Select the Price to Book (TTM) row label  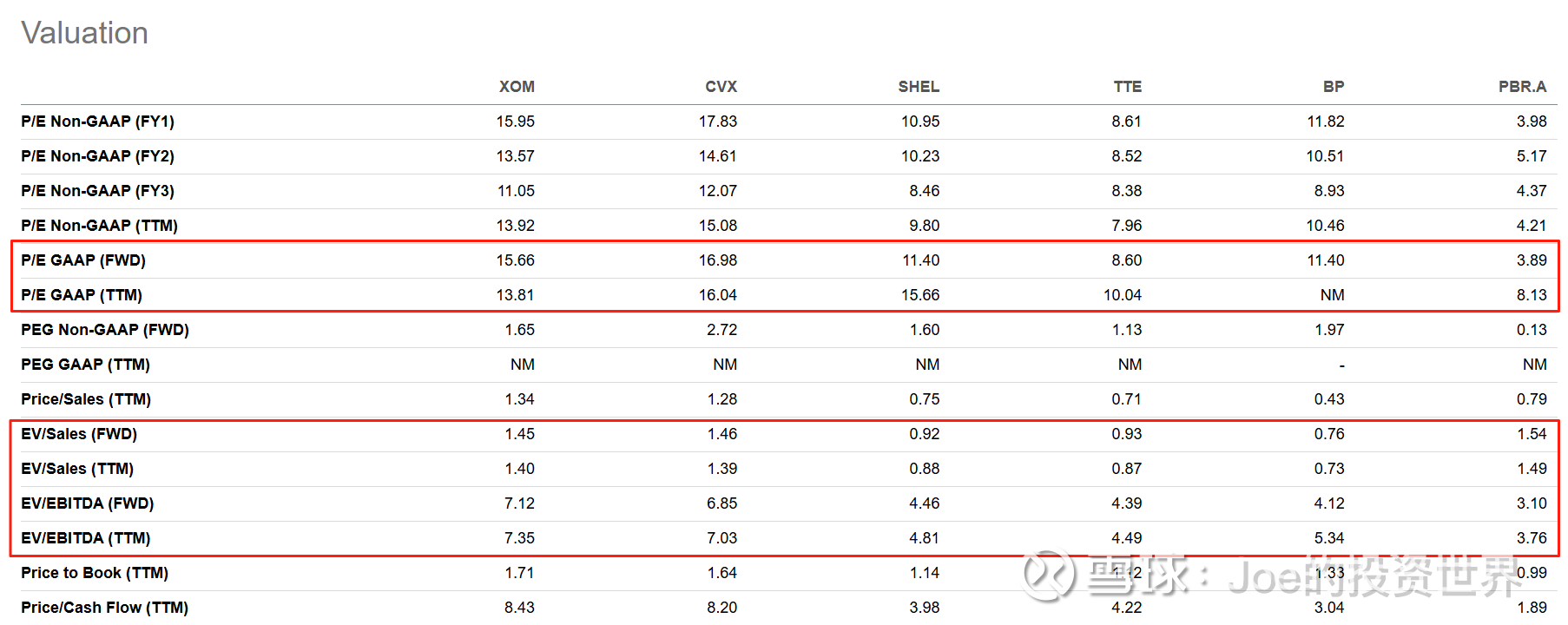pos(95,573)
